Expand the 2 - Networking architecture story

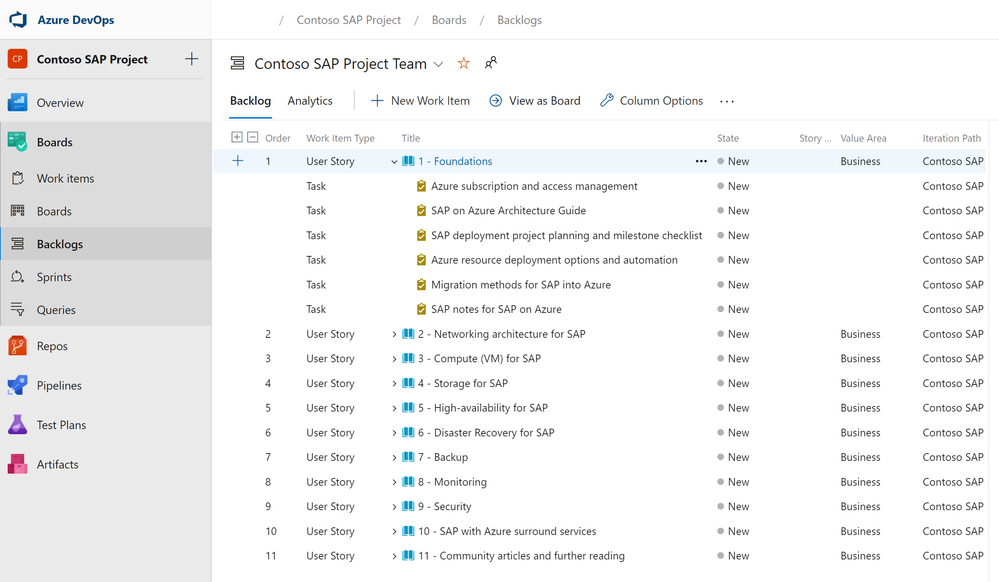click(395, 334)
